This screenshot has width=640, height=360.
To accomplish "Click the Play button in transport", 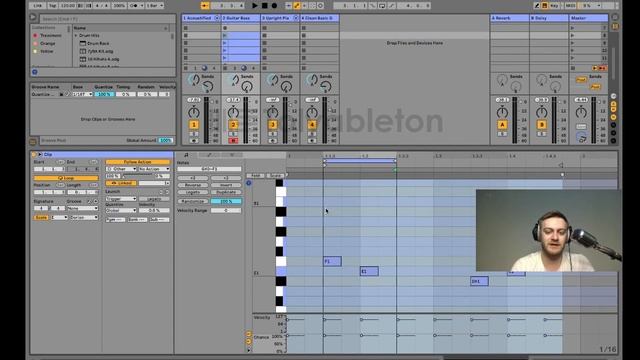I will point(255,6).
